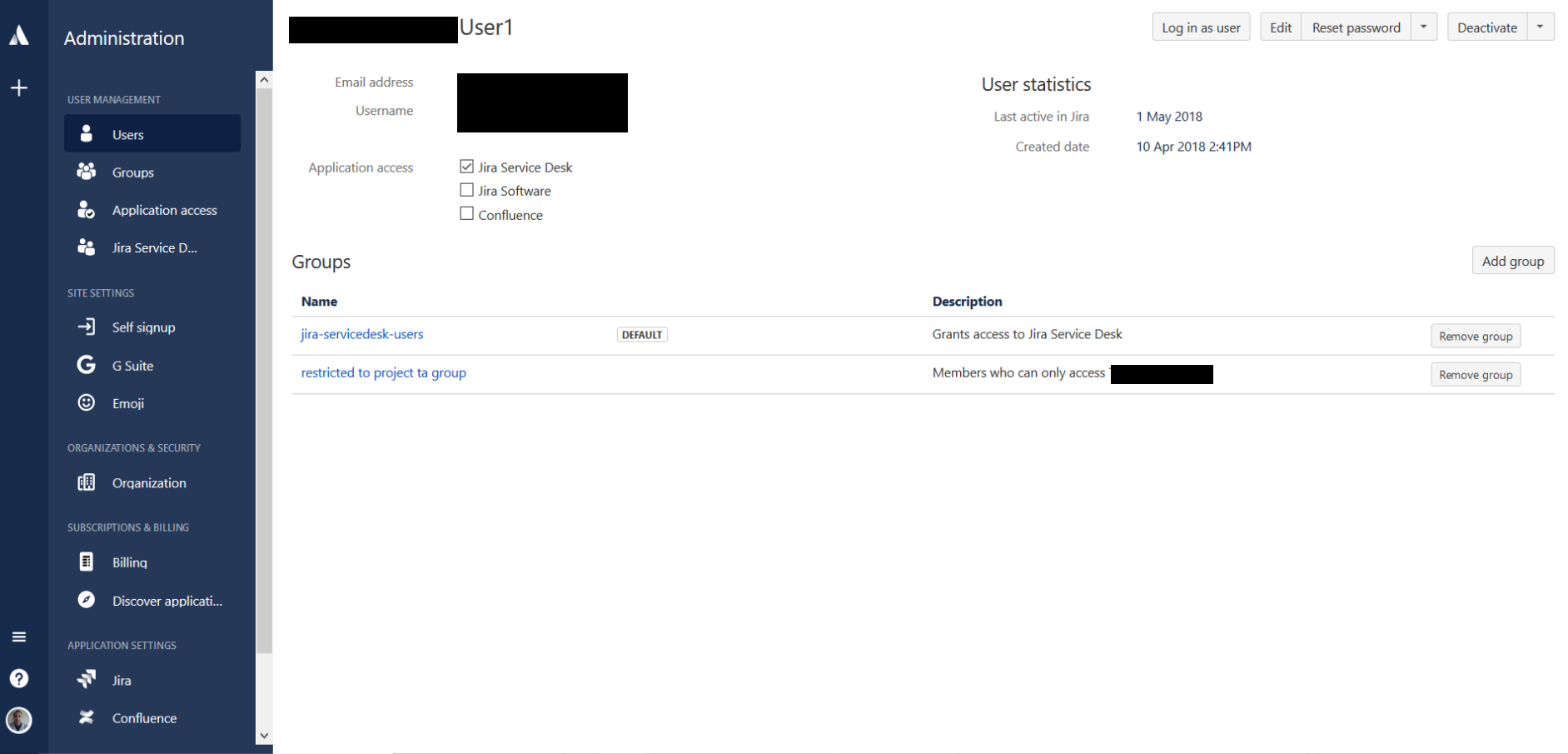Click the Add group button

(1513, 261)
